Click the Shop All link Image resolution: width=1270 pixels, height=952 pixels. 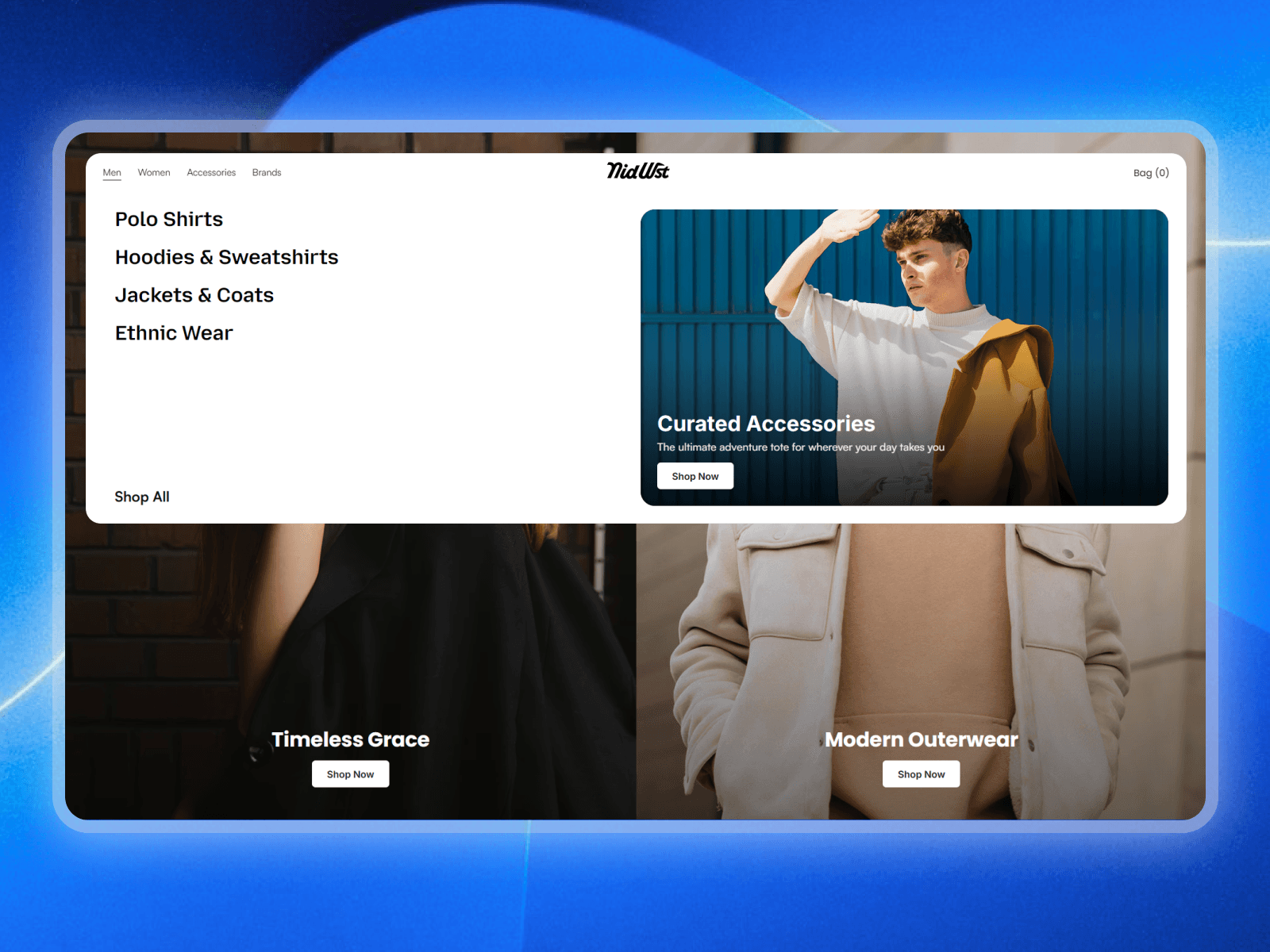[142, 497]
